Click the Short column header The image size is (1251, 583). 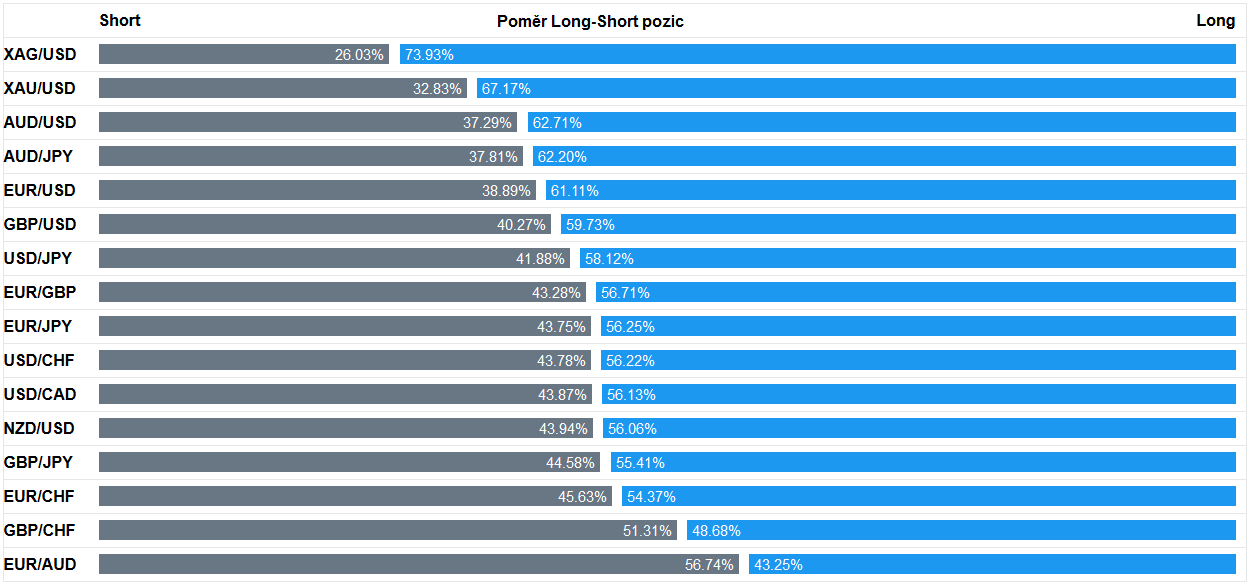120,20
